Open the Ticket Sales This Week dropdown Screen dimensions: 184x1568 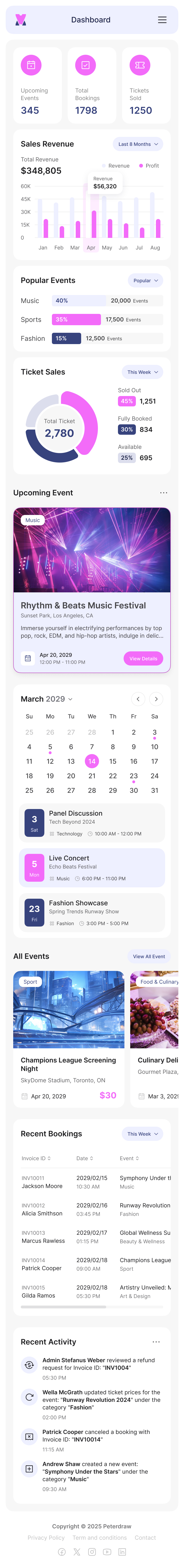[142, 372]
